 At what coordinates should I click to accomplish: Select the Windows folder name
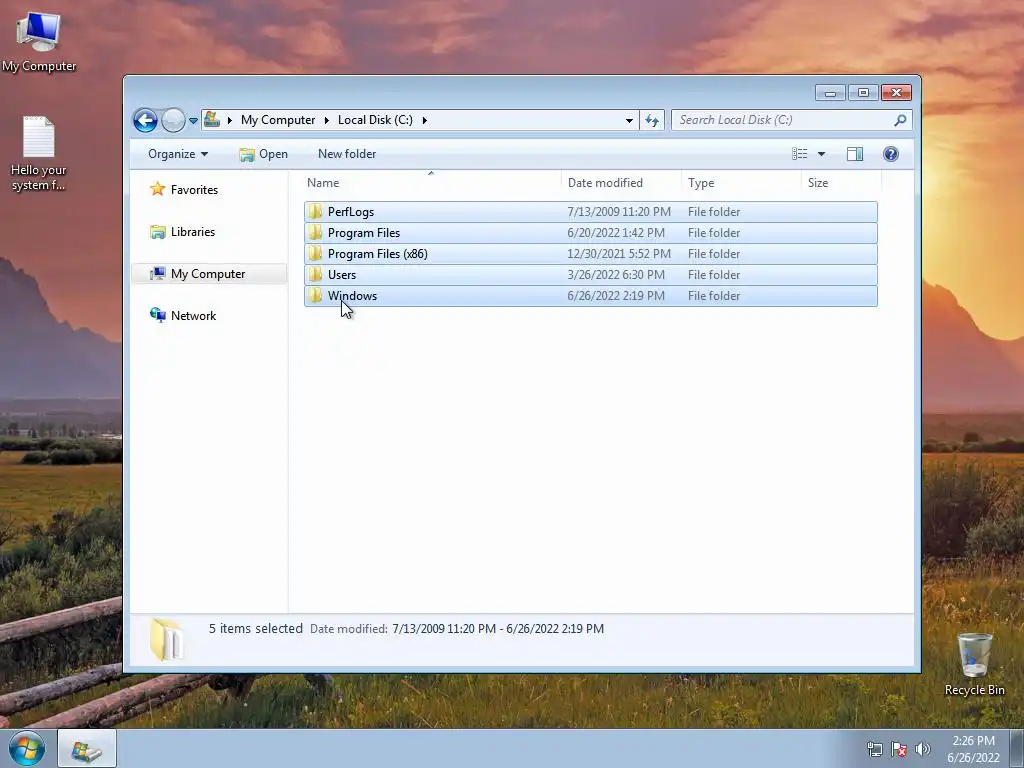(352, 296)
